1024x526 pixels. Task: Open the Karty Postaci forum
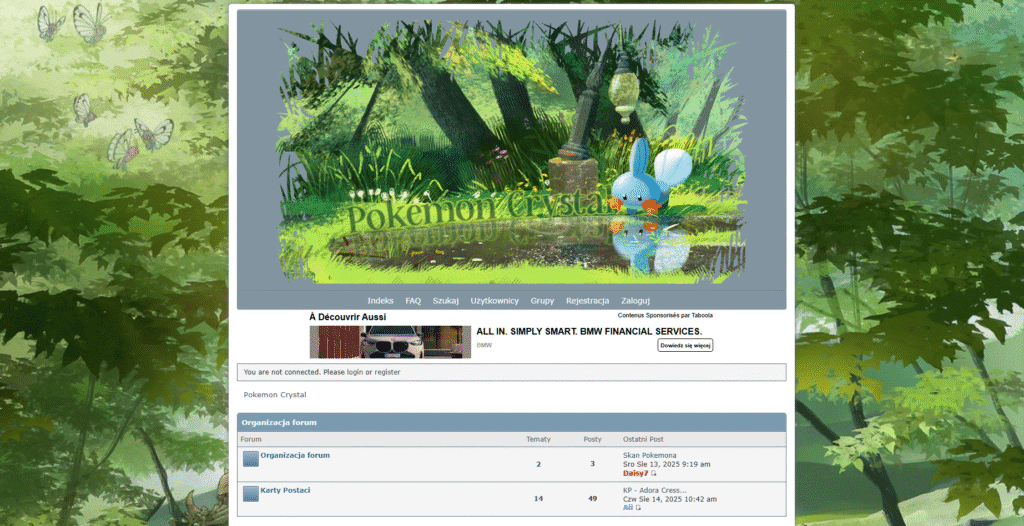(x=285, y=490)
